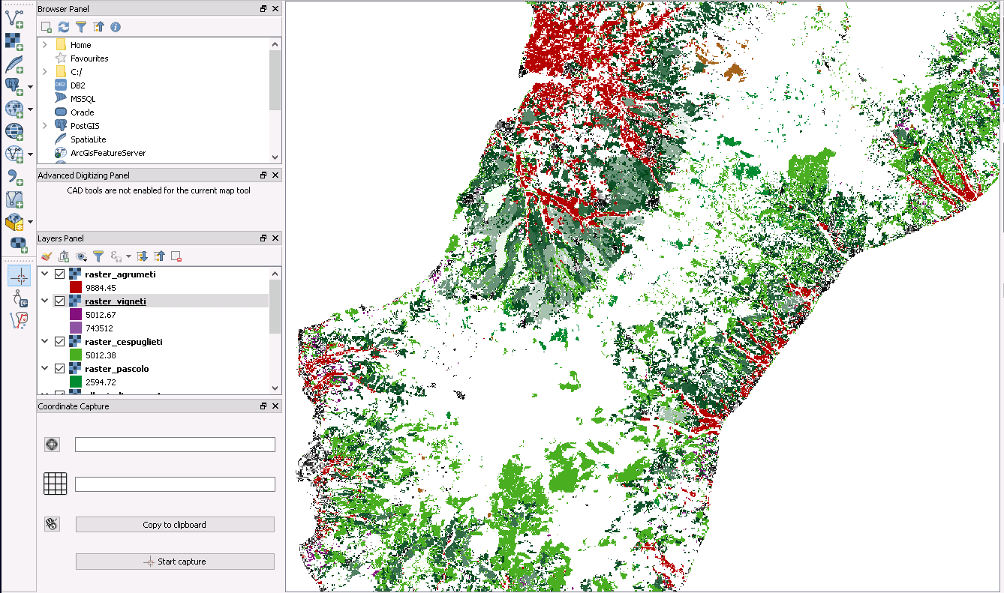Viewport: 1004px width, 593px height.
Task: Activate the Coordinate Capture crosshair tool
Action: click(x=17, y=275)
